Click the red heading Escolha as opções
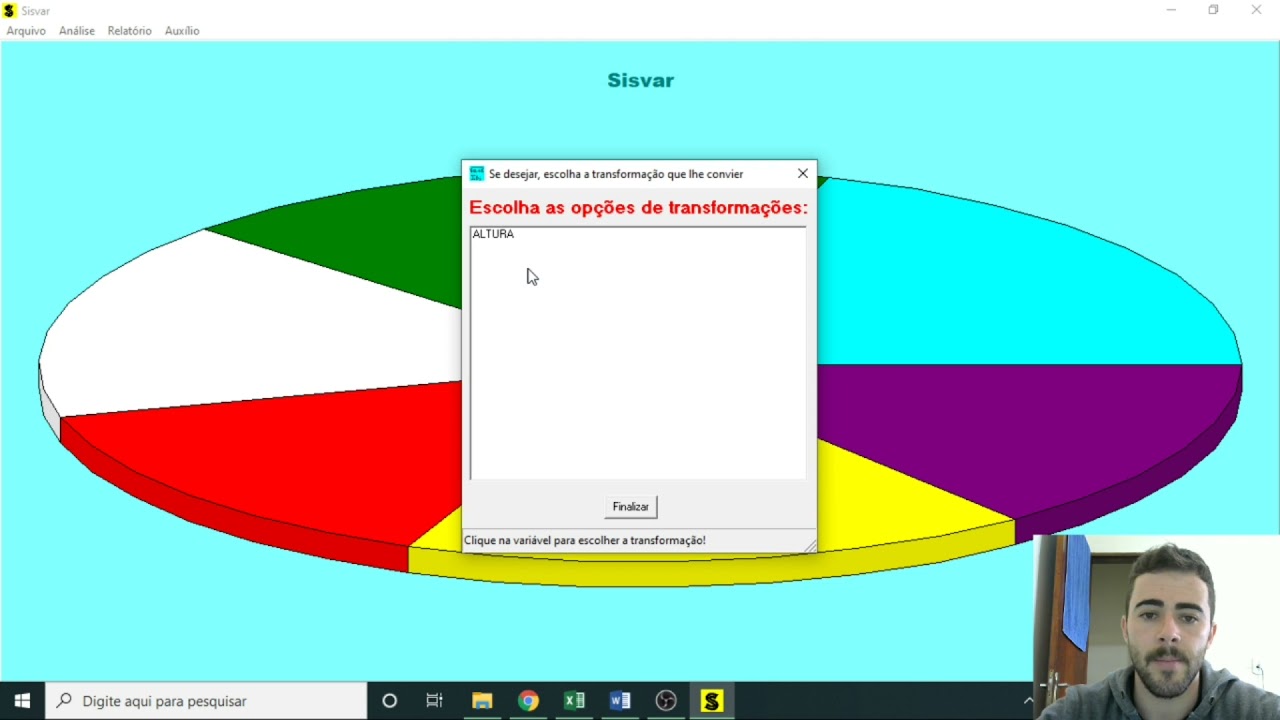The image size is (1280, 720). (x=638, y=208)
